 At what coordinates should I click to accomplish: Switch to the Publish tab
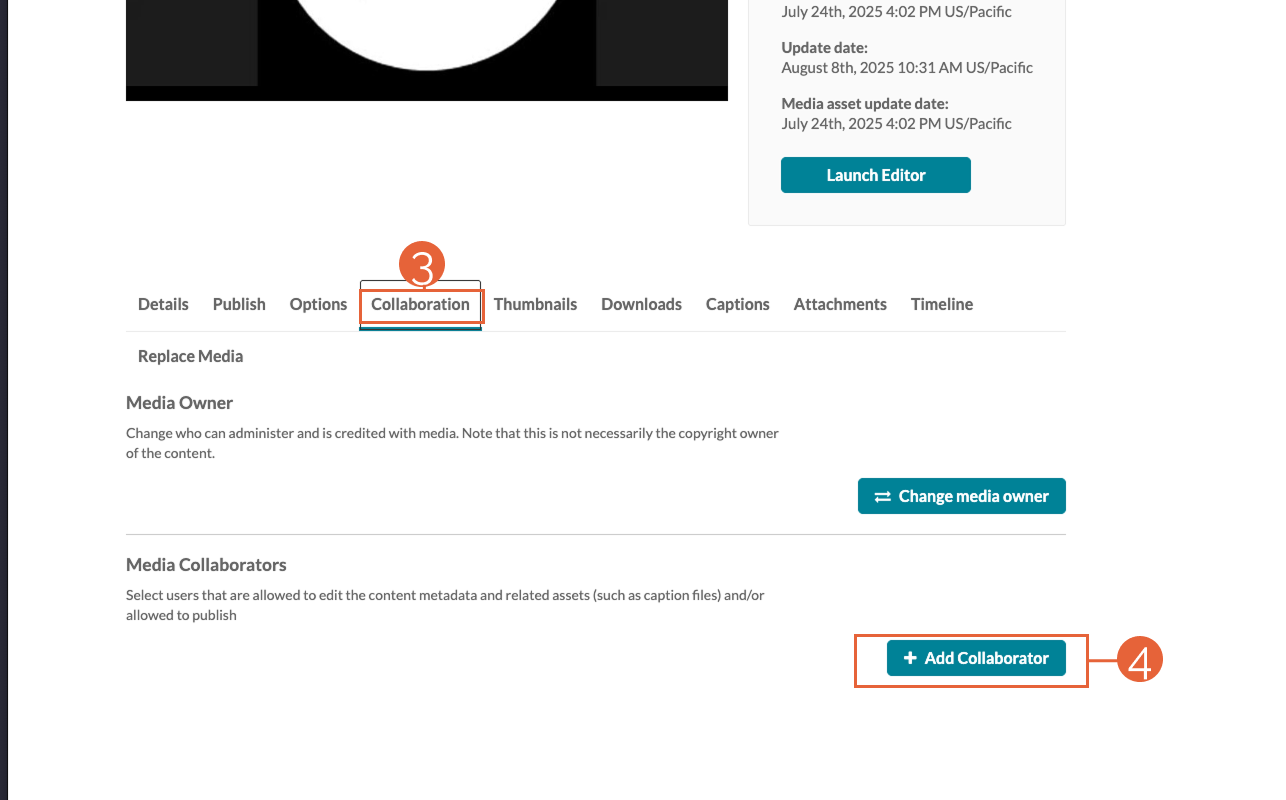pyautogui.click(x=239, y=304)
